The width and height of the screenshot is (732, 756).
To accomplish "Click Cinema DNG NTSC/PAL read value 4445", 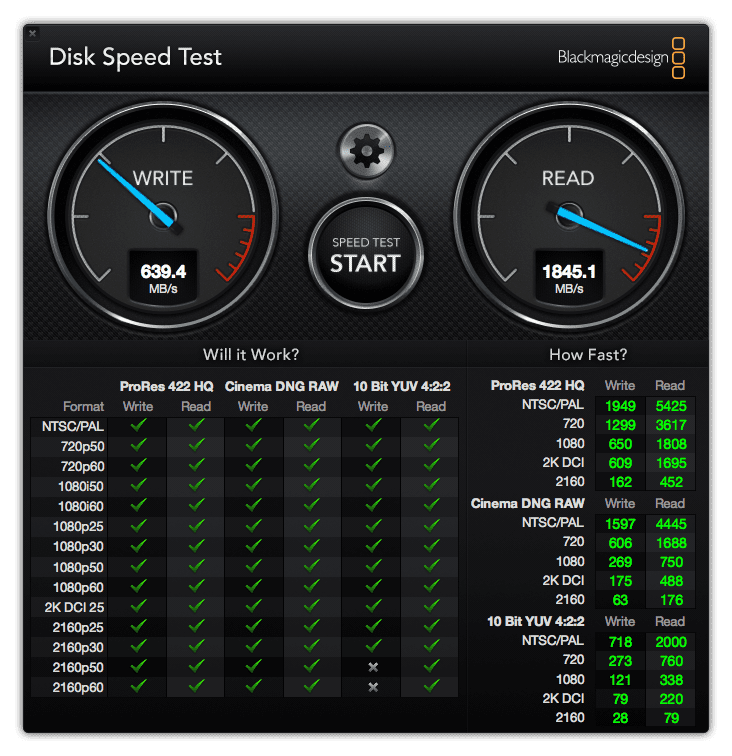I will (x=671, y=524).
